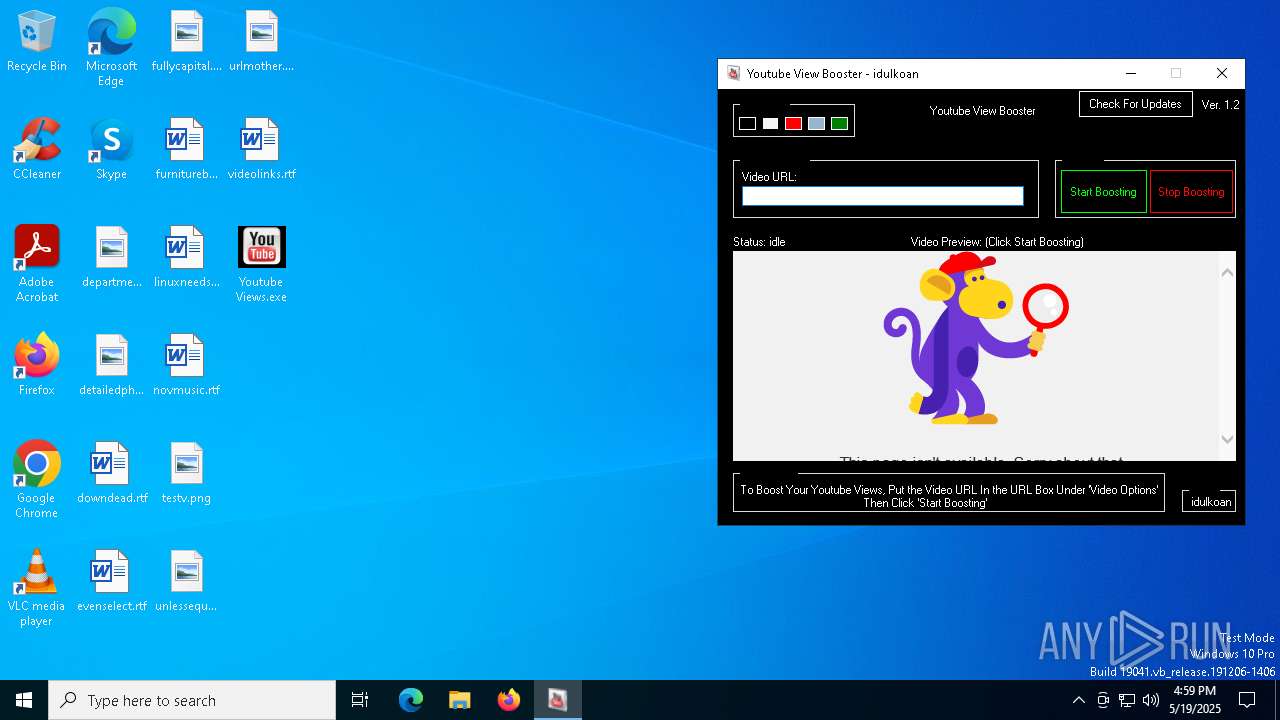This screenshot has width=1280, height=720.
Task: Open Task View on the taskbar
Action: coord(360,700)
